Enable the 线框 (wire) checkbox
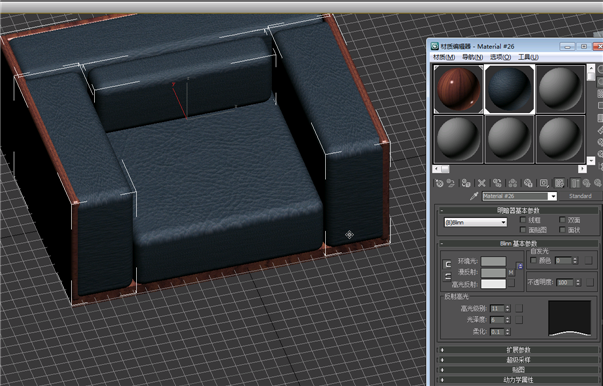This screenshot has height=386, width=603. tap(523, 220)
